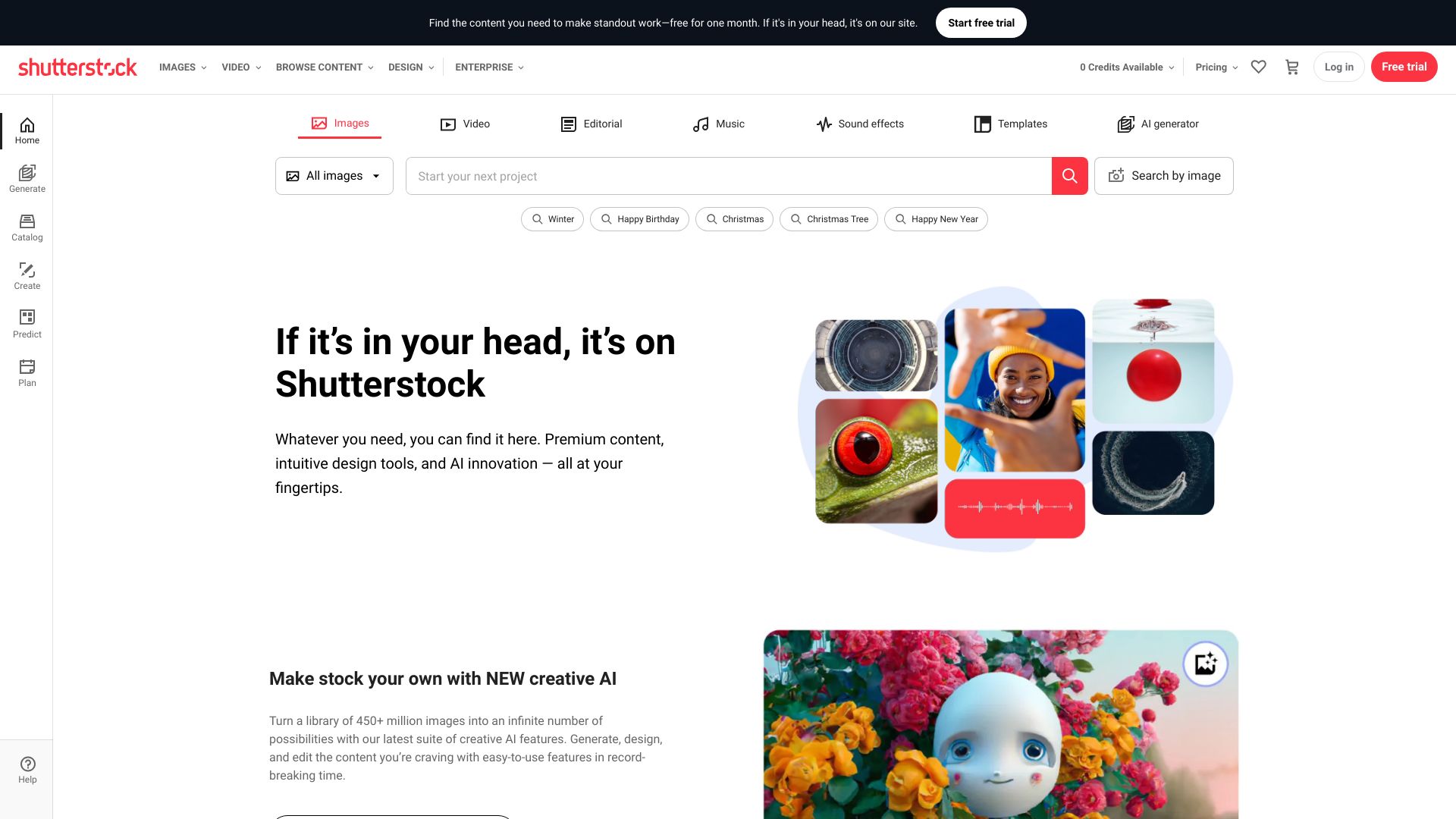Expand the Images navigation dropdown
Image resolution: width=1456 pixels, height=819 pixels.
click(x=183, y=67)
